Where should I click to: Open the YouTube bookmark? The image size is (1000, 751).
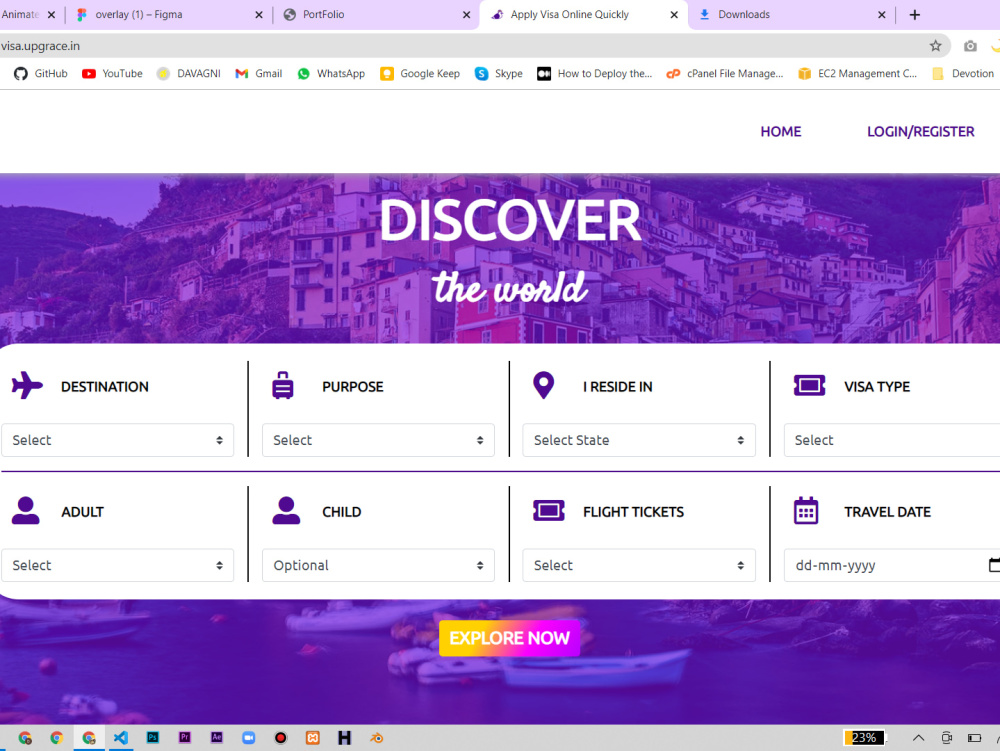112,73
